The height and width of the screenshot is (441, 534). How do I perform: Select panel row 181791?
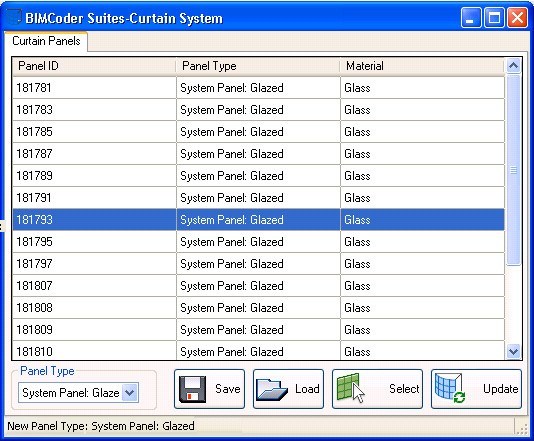[x=258, y=198]
